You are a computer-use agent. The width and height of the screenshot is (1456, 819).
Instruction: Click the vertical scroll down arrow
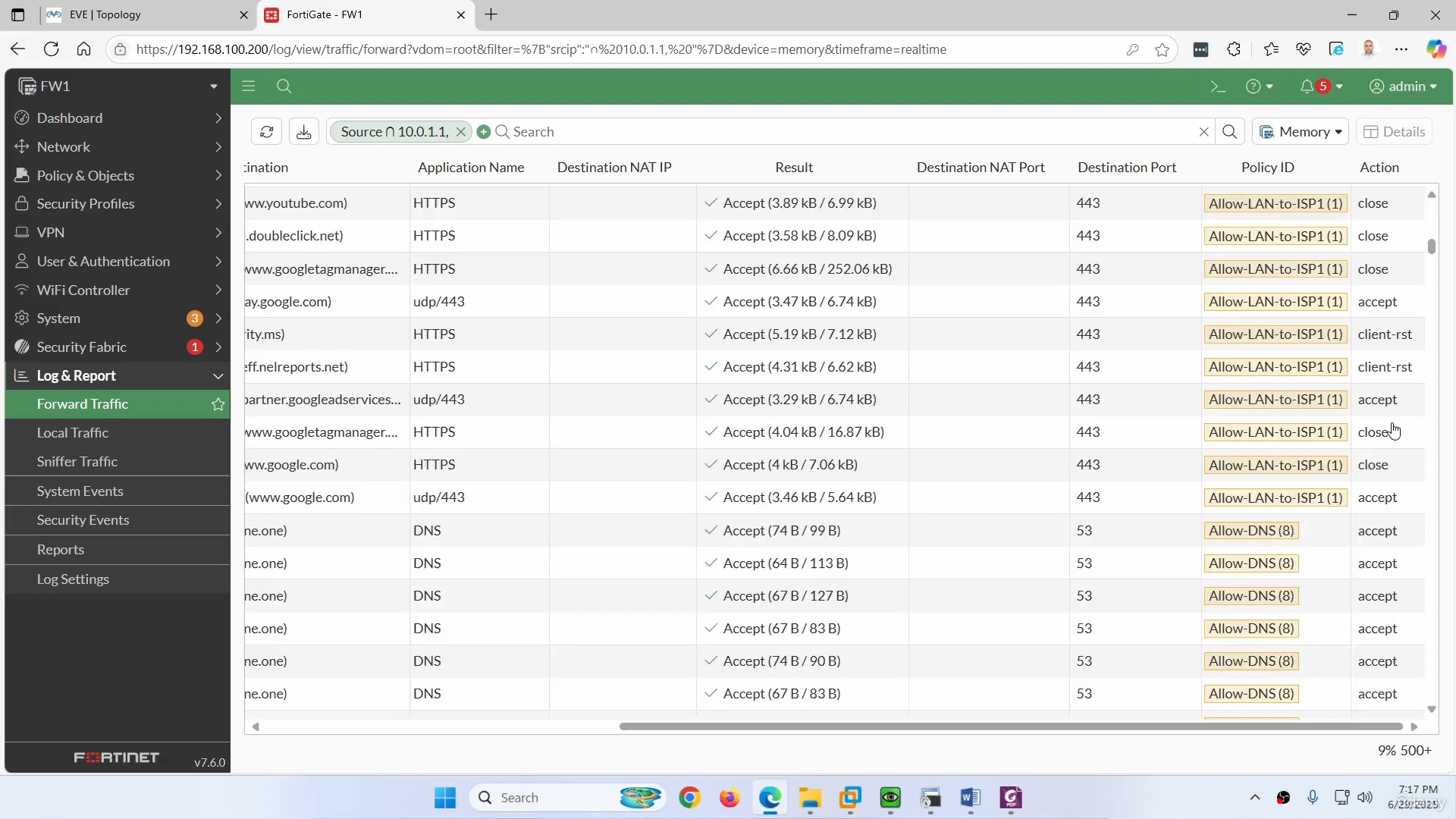click(x=1432, y=710)
